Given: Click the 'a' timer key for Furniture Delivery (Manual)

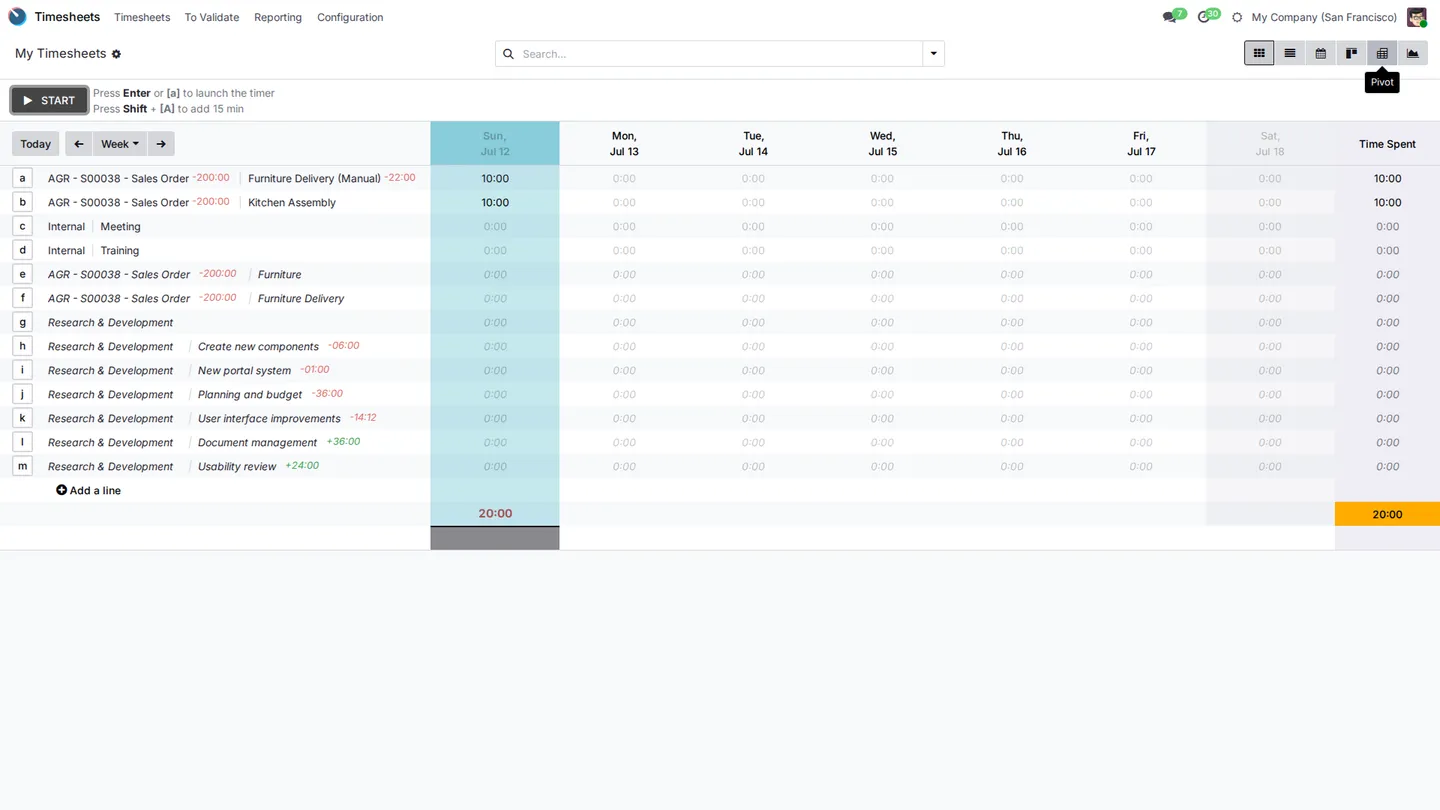Looking at the screenshot, I should (x=22, y=178).
